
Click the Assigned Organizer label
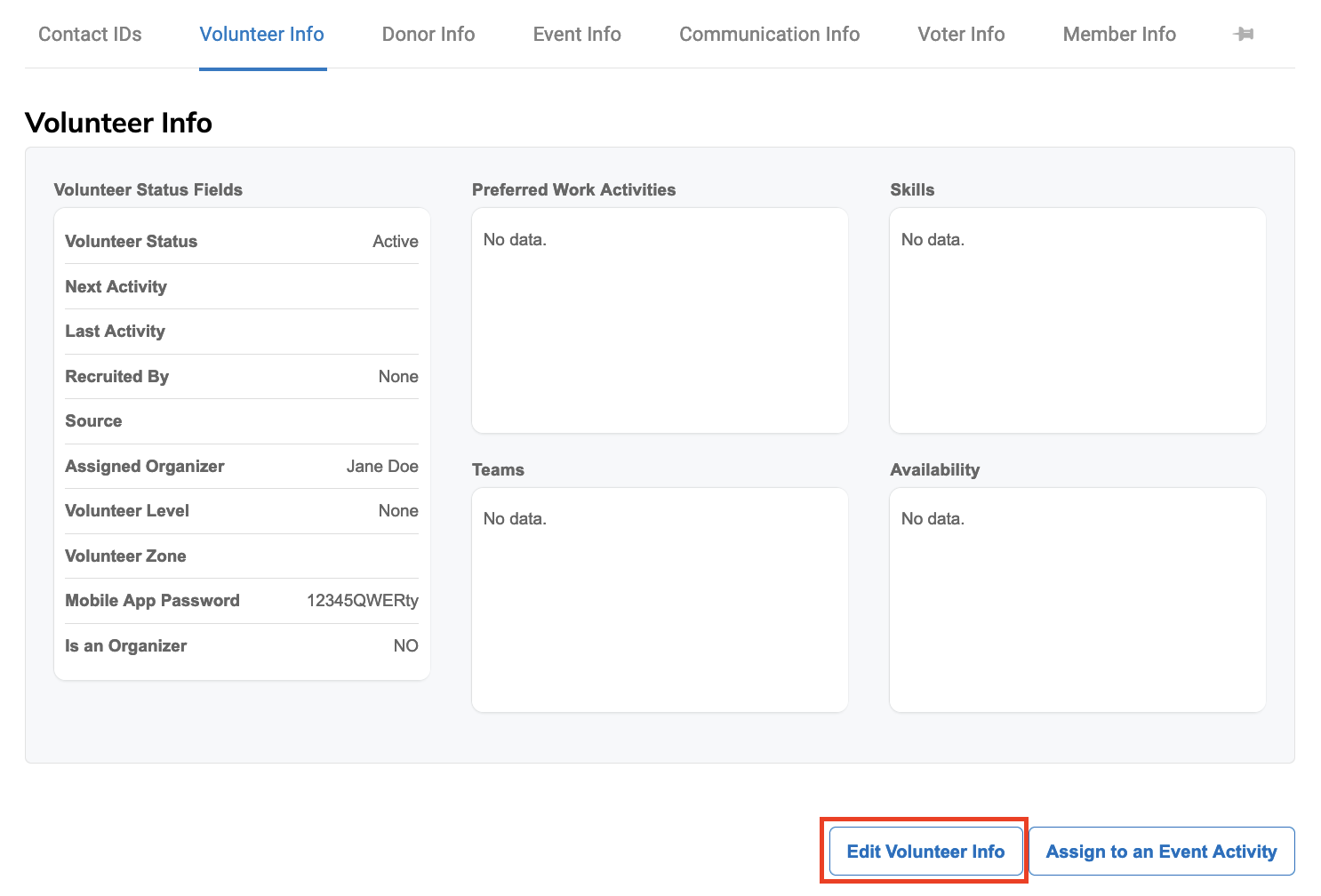tap(145, 467)
